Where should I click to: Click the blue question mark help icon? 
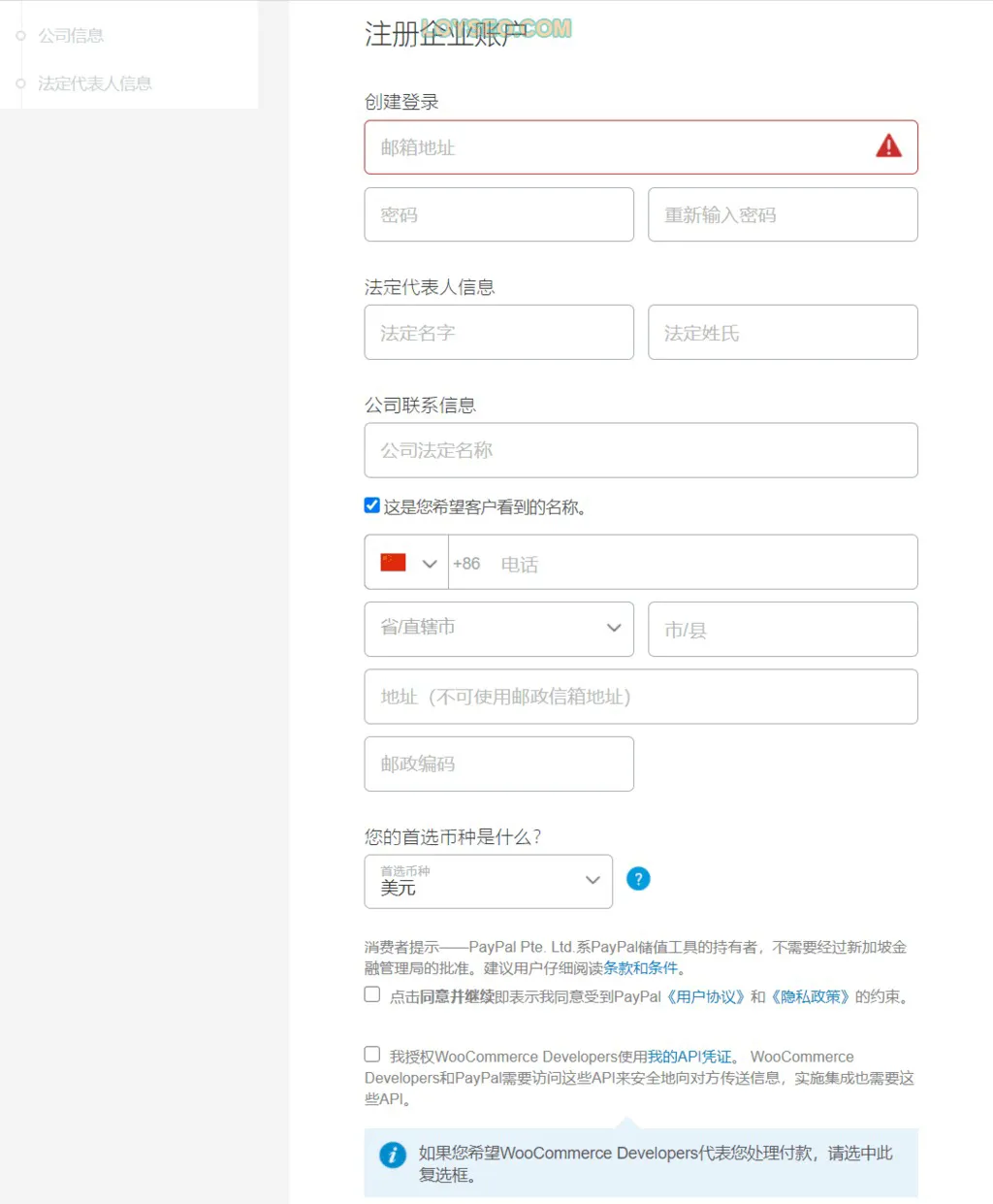coord(638,879)
